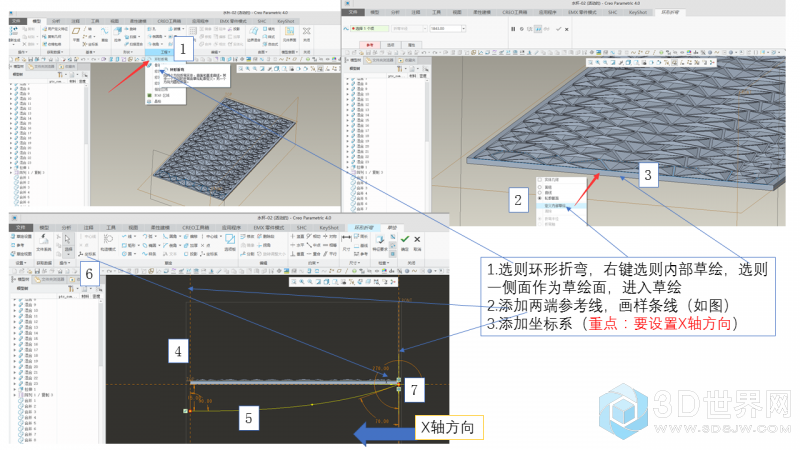This screenshot has height=450, width=800.
Task: Click select arrow tool in sketcher 操作 group
Action: pyautogui.click(x=67, y=239)
